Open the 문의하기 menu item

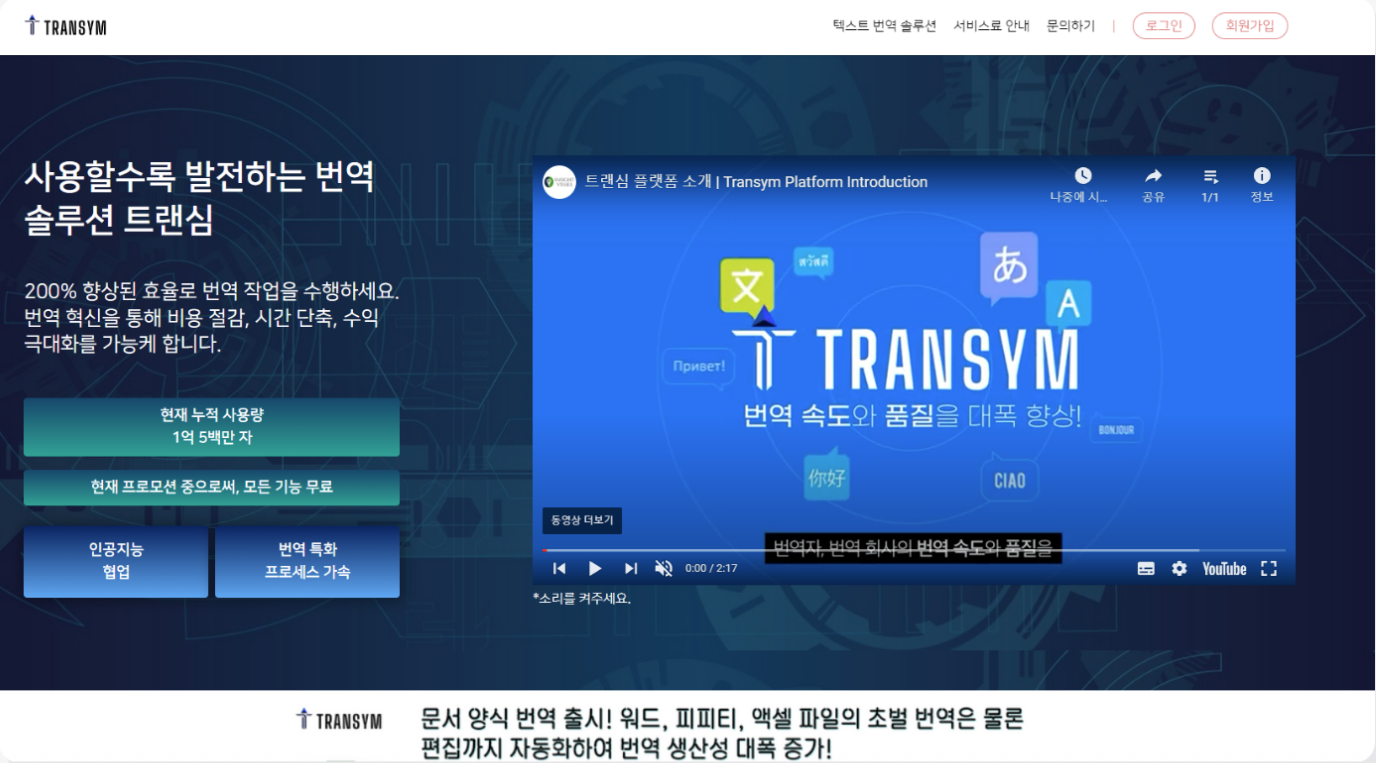coord(1070,26)
